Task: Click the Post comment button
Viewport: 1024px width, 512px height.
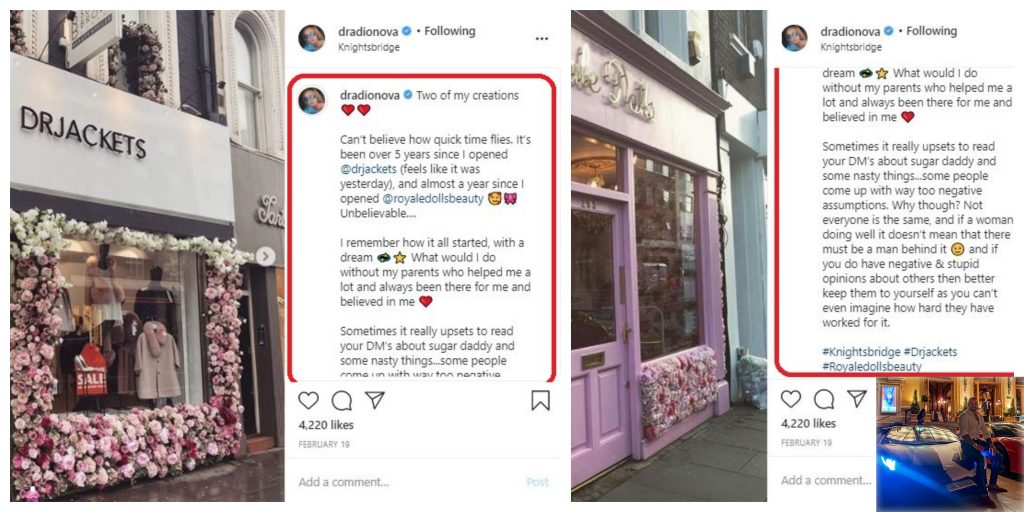Action: point(537,482)
